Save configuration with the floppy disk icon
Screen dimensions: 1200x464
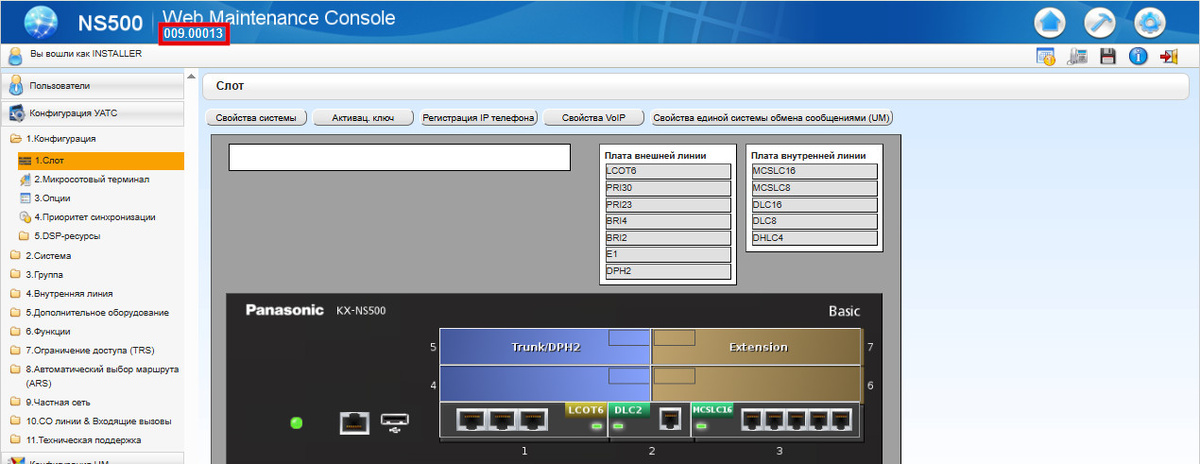(1108, 57)
